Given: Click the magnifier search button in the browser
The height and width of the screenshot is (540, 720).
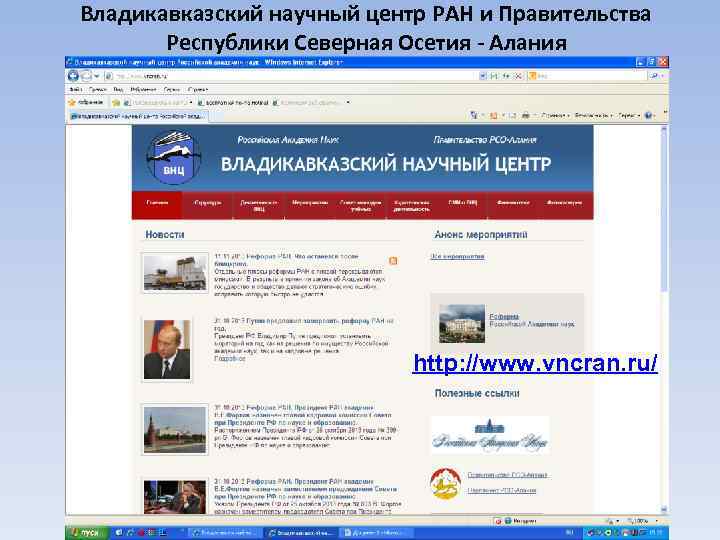Looking at the screenshot, I should pyautogui.click(x=653, y=76).
